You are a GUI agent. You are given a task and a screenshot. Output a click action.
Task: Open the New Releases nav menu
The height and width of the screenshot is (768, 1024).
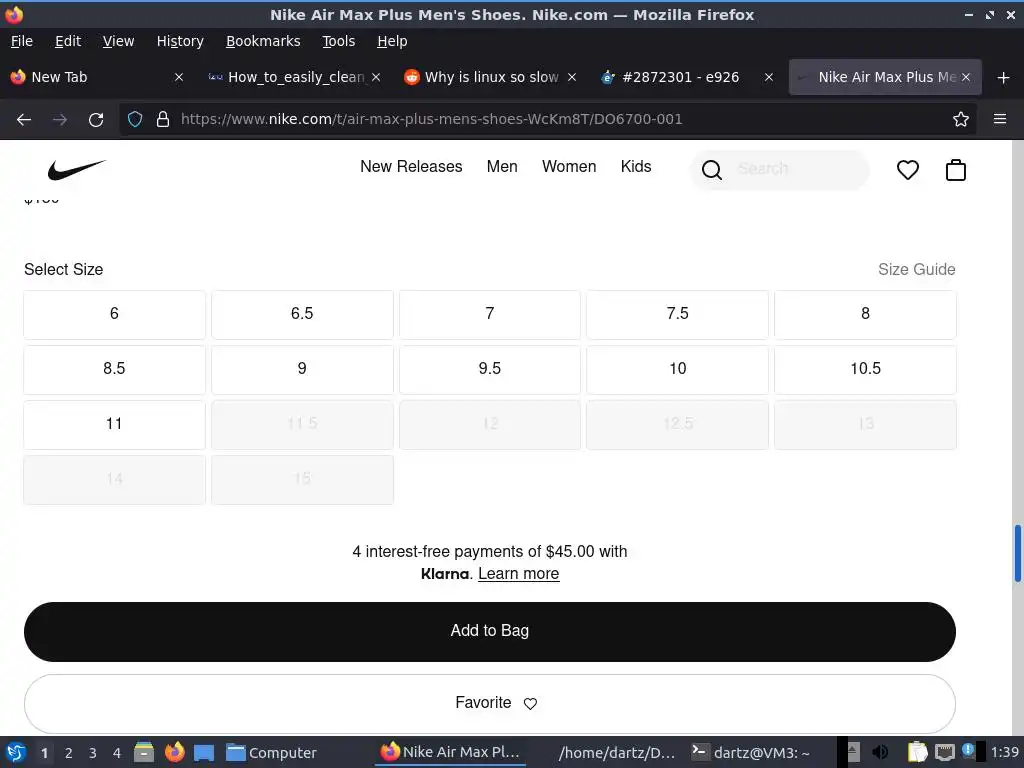tap(411, 167)
